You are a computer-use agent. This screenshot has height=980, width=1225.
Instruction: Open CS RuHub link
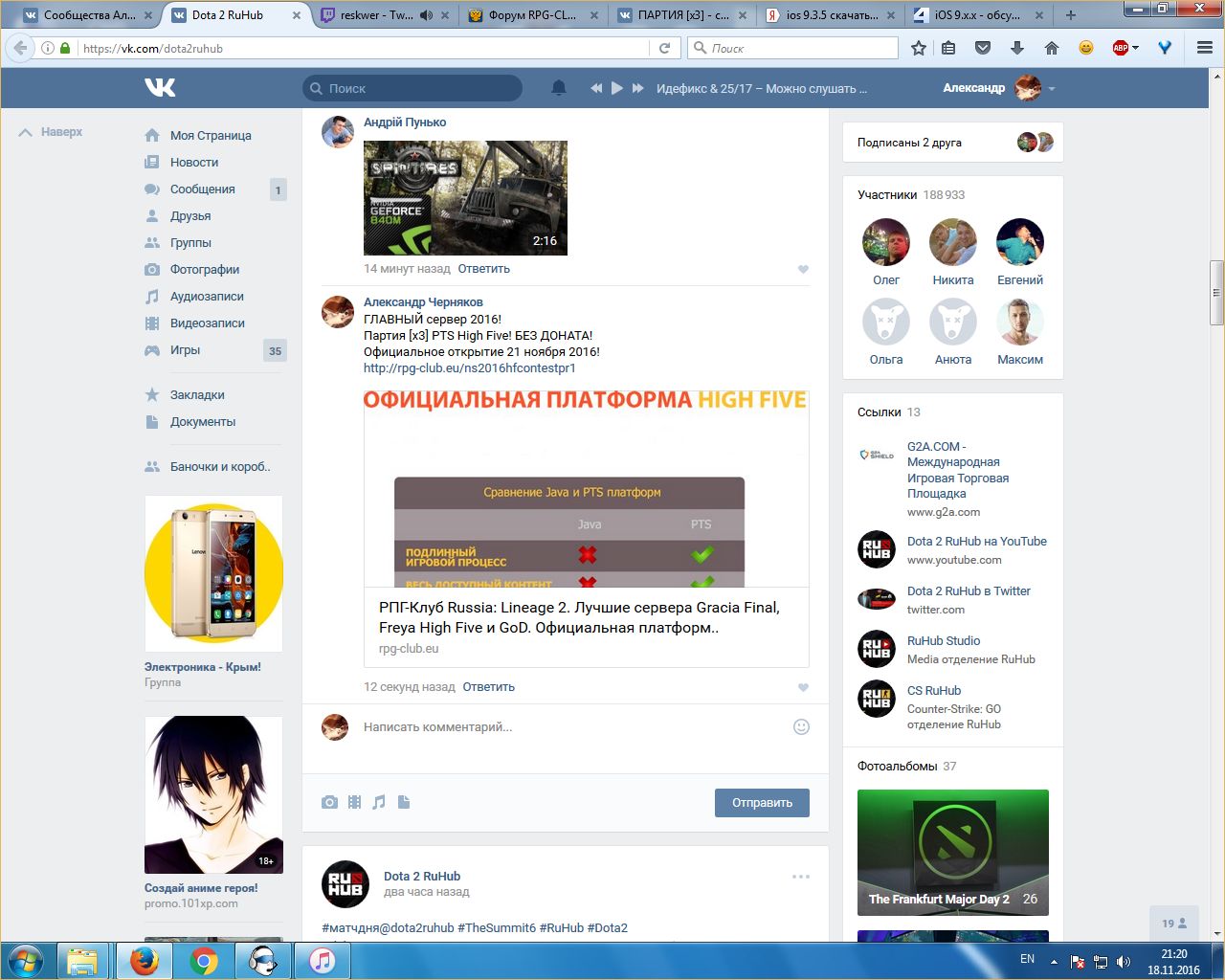(x=934, y=691)
